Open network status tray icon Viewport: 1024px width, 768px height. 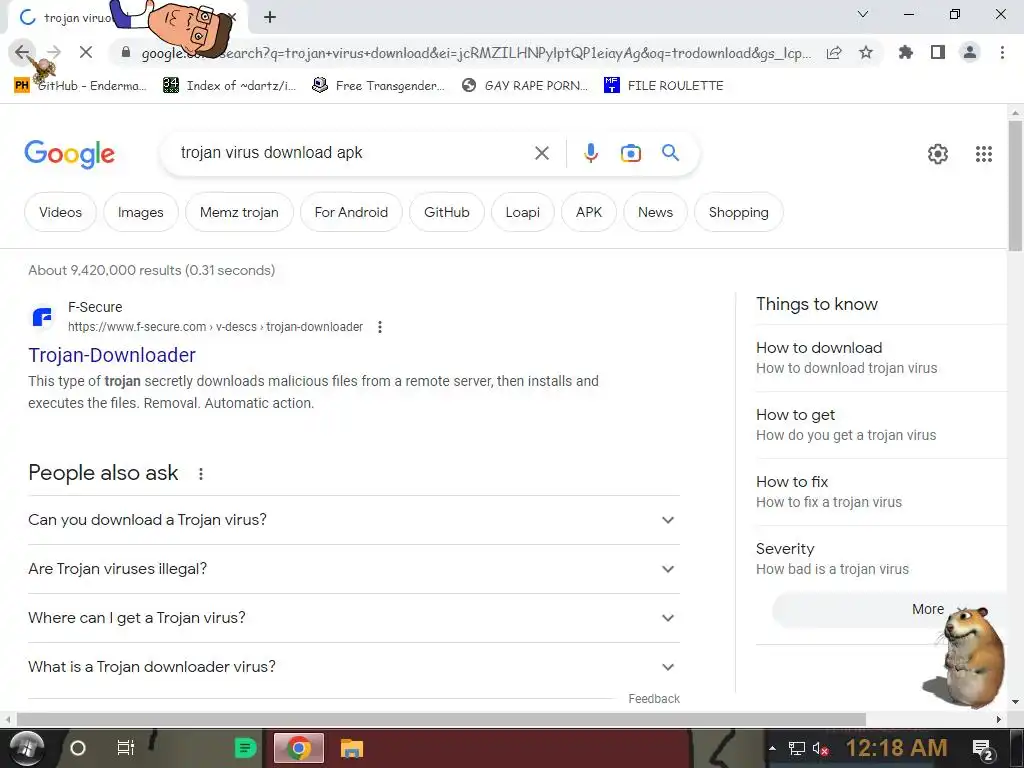tap(796, 748)
